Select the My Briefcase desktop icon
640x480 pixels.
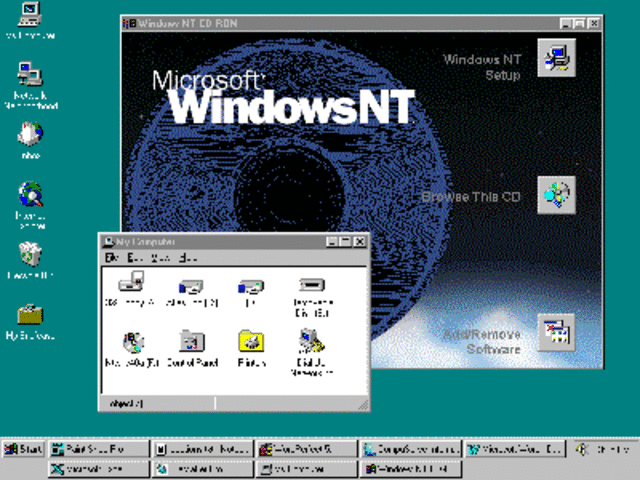click(30, 314)
